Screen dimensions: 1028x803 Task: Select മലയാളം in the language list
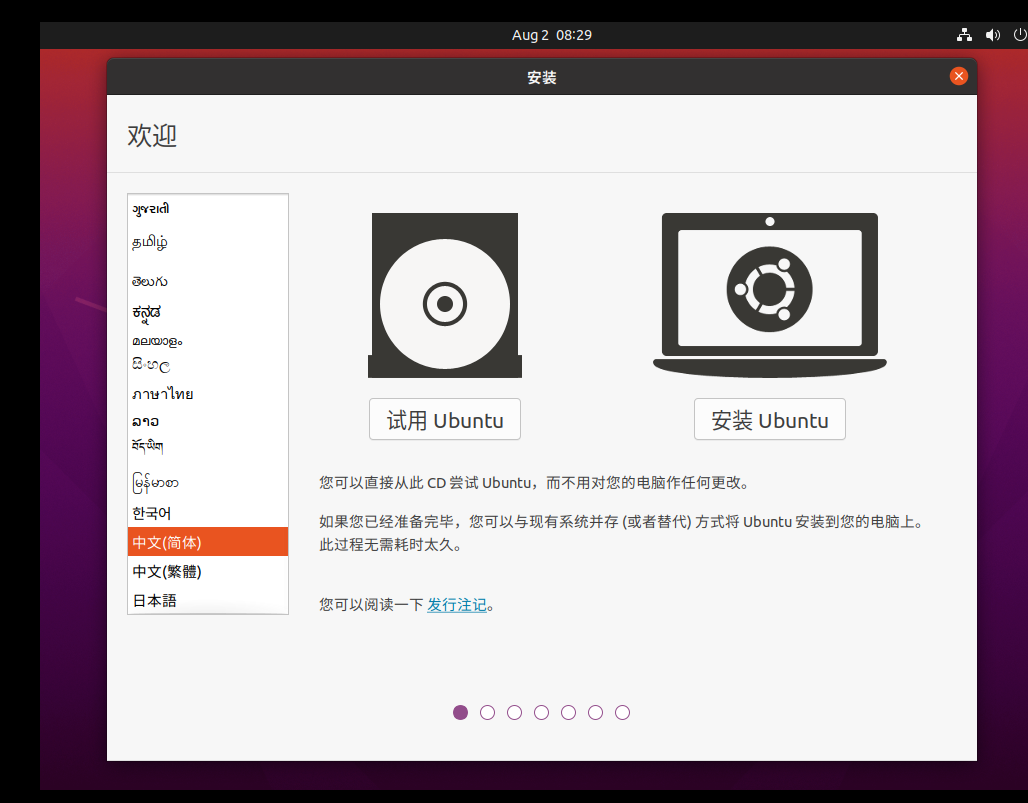click(x=208, y=342)
